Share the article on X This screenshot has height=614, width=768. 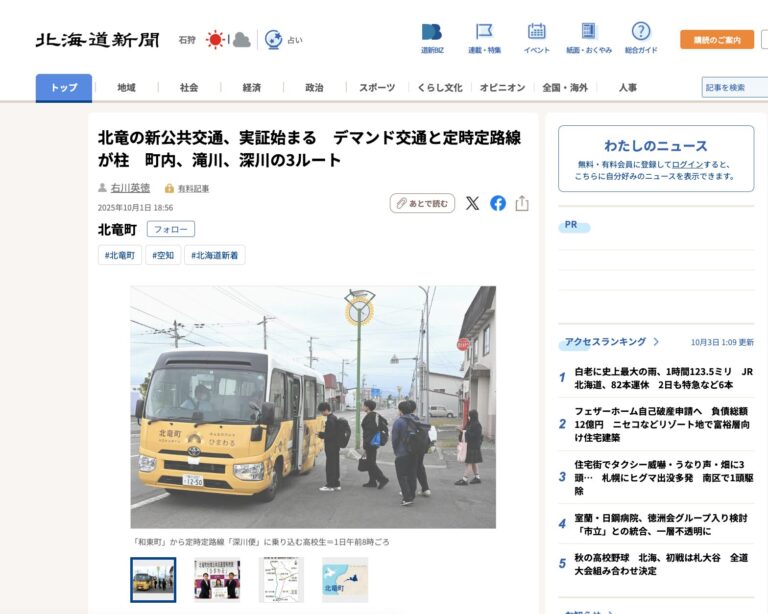coord(472,203)
